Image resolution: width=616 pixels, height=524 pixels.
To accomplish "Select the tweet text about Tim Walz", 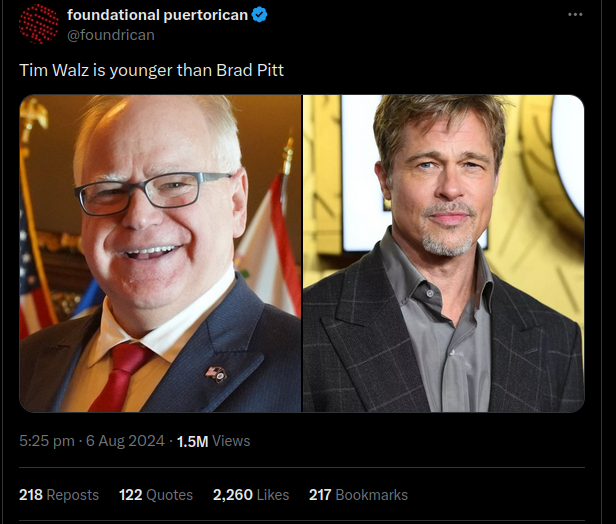I will pos(152,71).
